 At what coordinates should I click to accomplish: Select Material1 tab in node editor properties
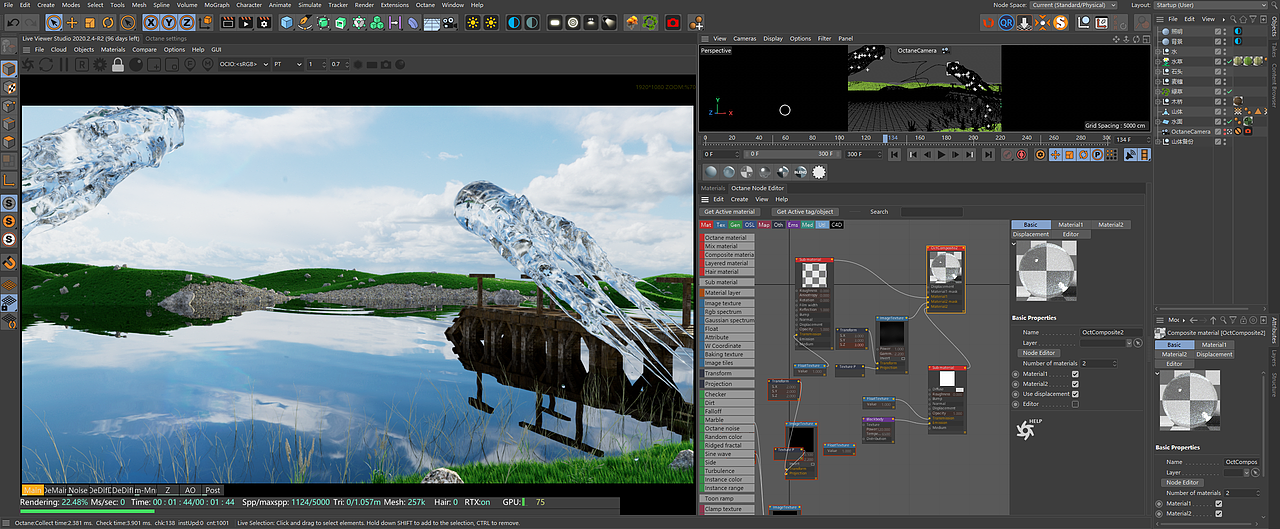pyautogui.click(x=1071, y=225)
